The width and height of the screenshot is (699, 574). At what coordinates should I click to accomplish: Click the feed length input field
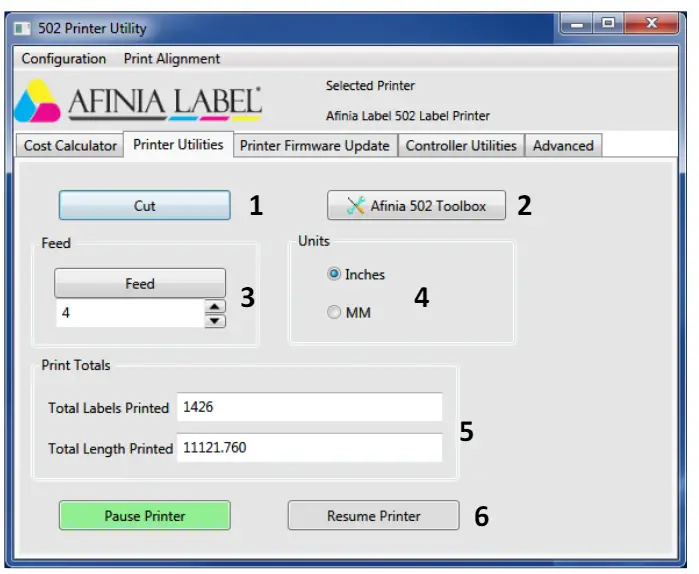(x=129, y=314)
